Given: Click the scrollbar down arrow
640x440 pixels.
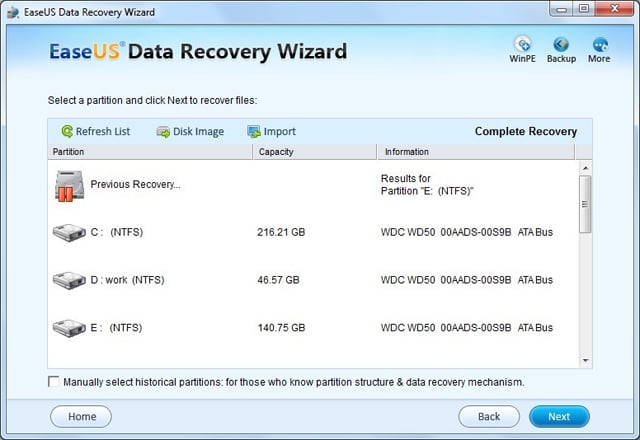Looking at the screenshot, I should point(585,360).
